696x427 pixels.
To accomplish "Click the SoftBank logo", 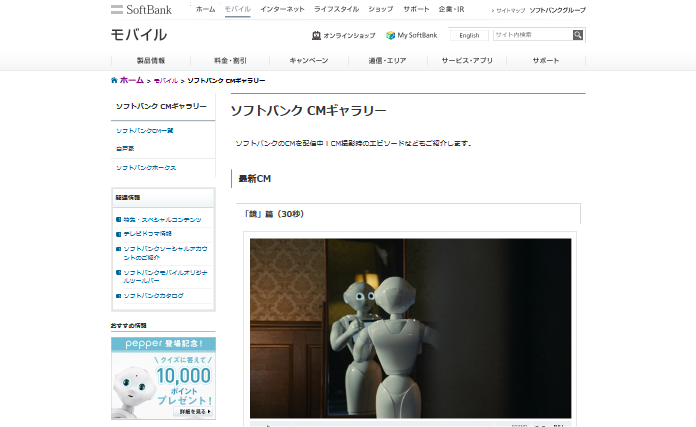I will click(x=141, y=9).
